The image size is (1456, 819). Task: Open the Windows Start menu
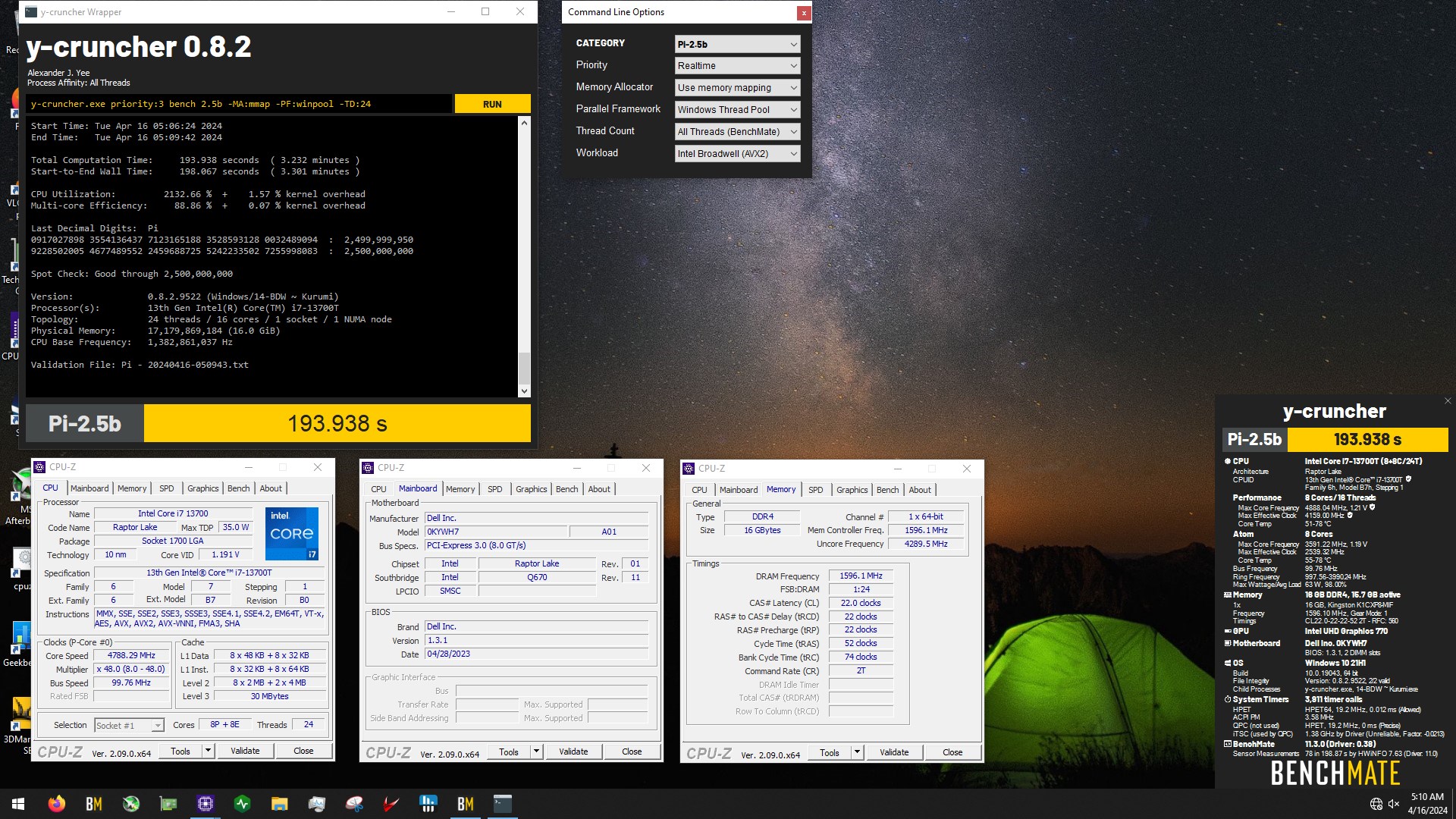18,804
